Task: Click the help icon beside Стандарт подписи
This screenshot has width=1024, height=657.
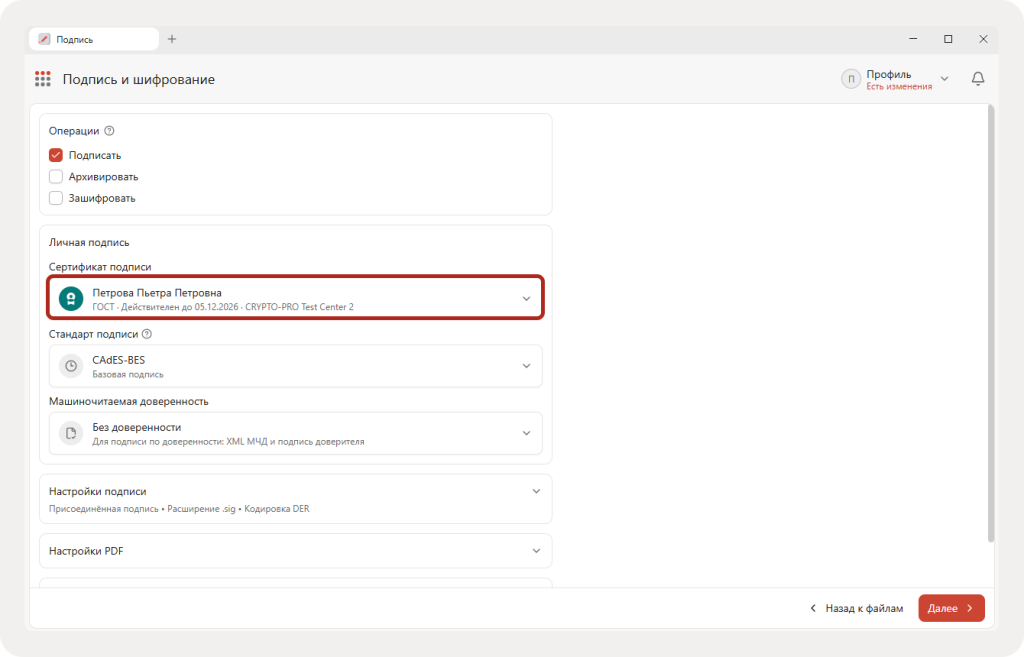Action: click(147, 334)
